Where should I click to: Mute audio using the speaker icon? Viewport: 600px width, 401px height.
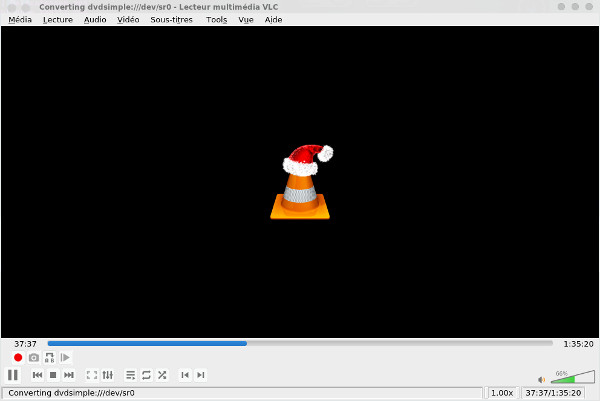[x=542, y=379]
